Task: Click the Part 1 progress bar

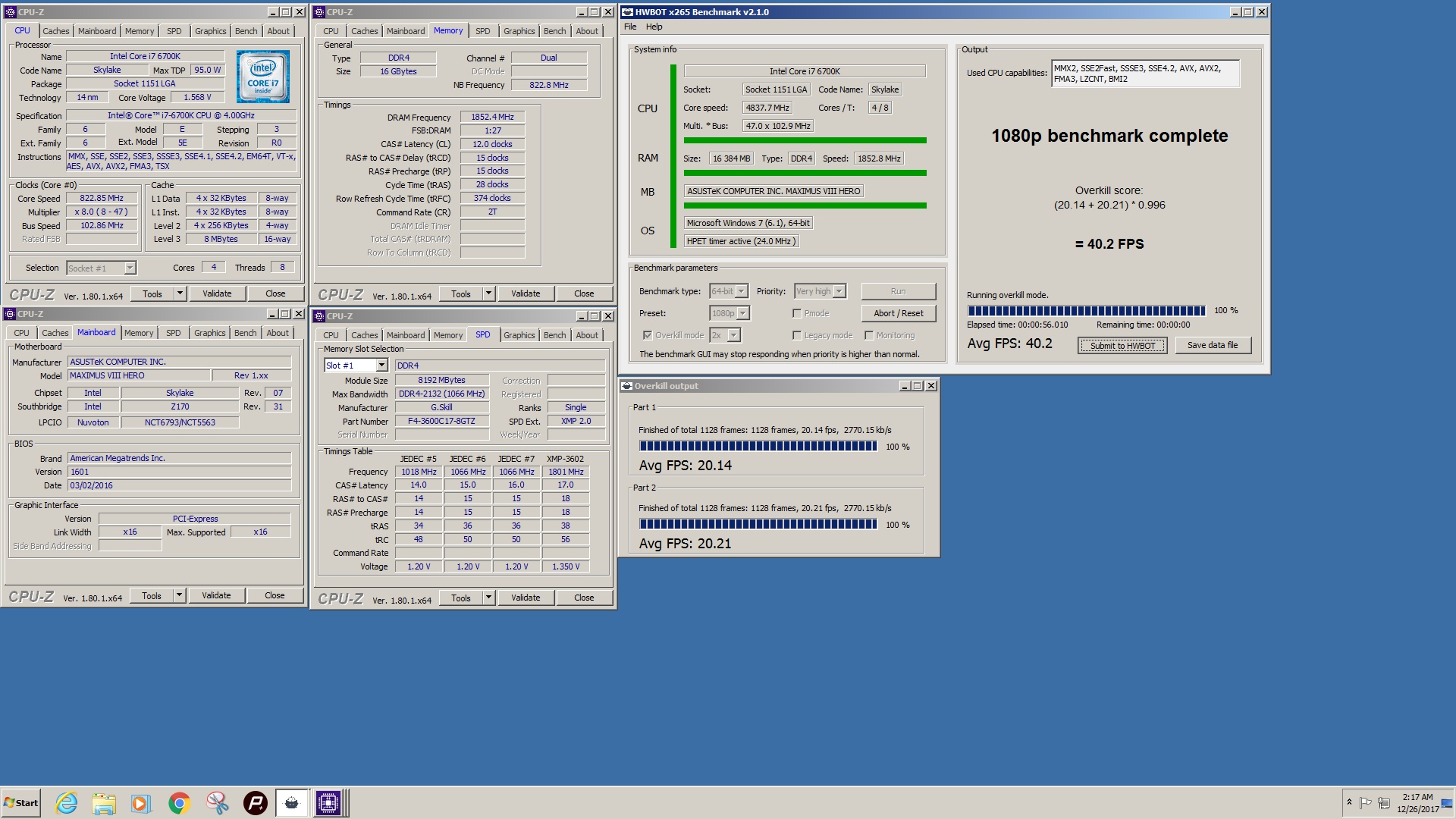Action: pyautogui.click(x=758, y=446)
